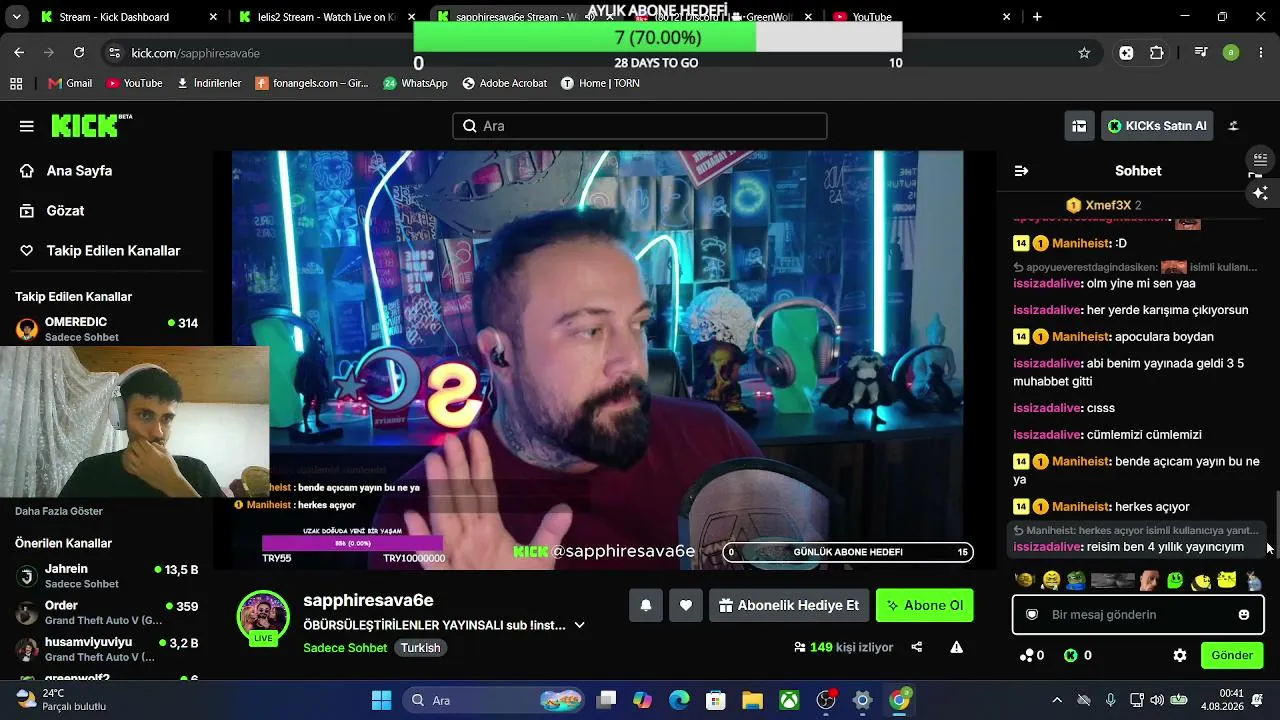This screenshot has height=720, width=1280.
Task: Follow the channel with the heart icon
Action: coord(686,605)
